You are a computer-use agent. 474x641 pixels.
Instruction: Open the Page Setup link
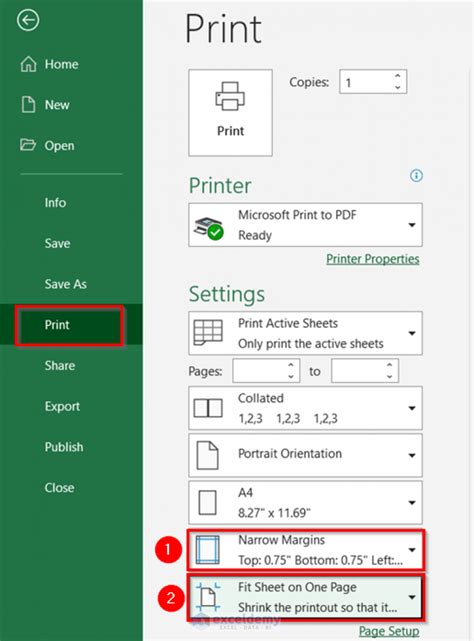point(389,631)
